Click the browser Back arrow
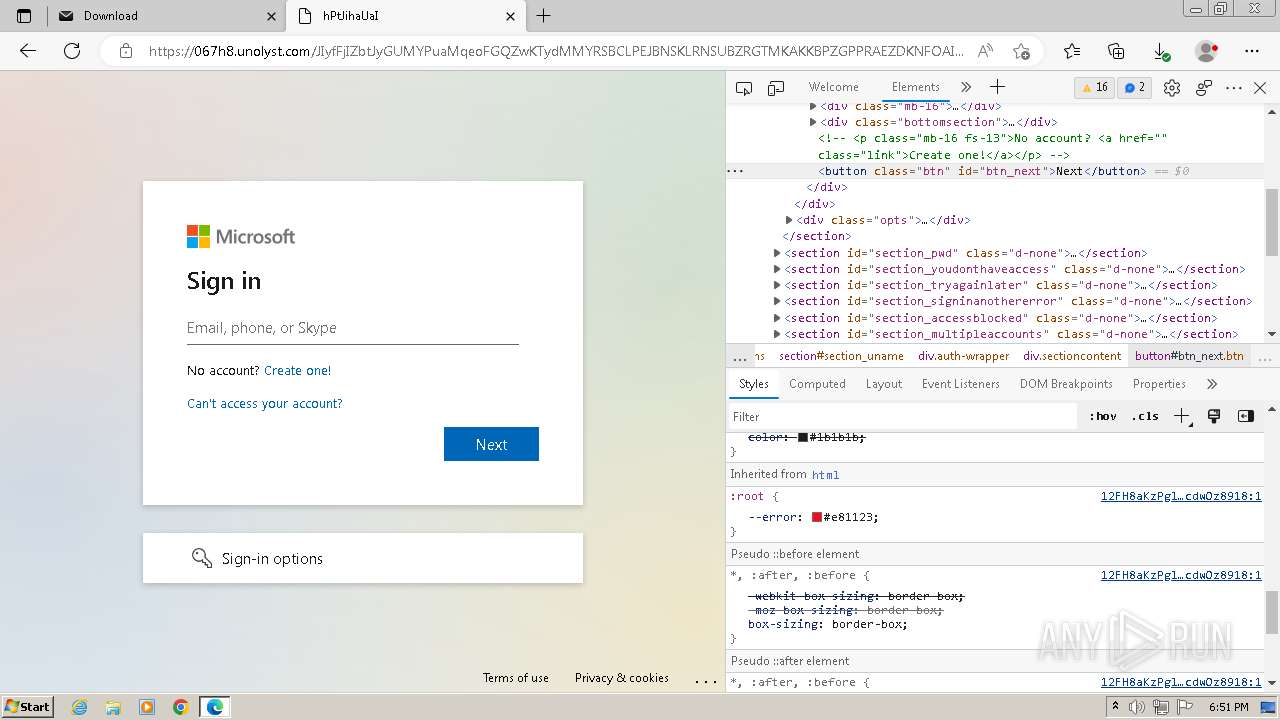 (28, 51)
